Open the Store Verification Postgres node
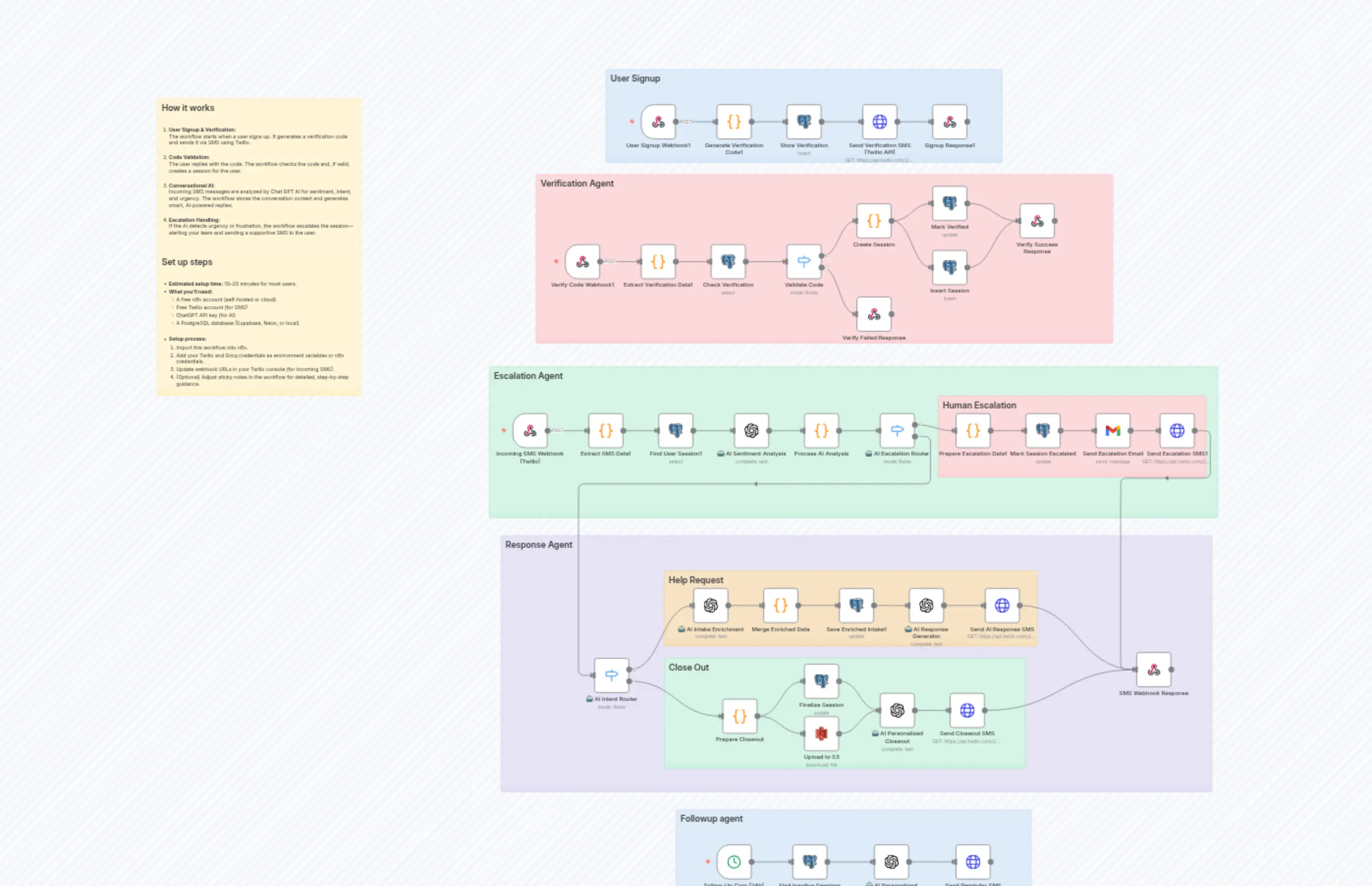 (x=804, y=121)
